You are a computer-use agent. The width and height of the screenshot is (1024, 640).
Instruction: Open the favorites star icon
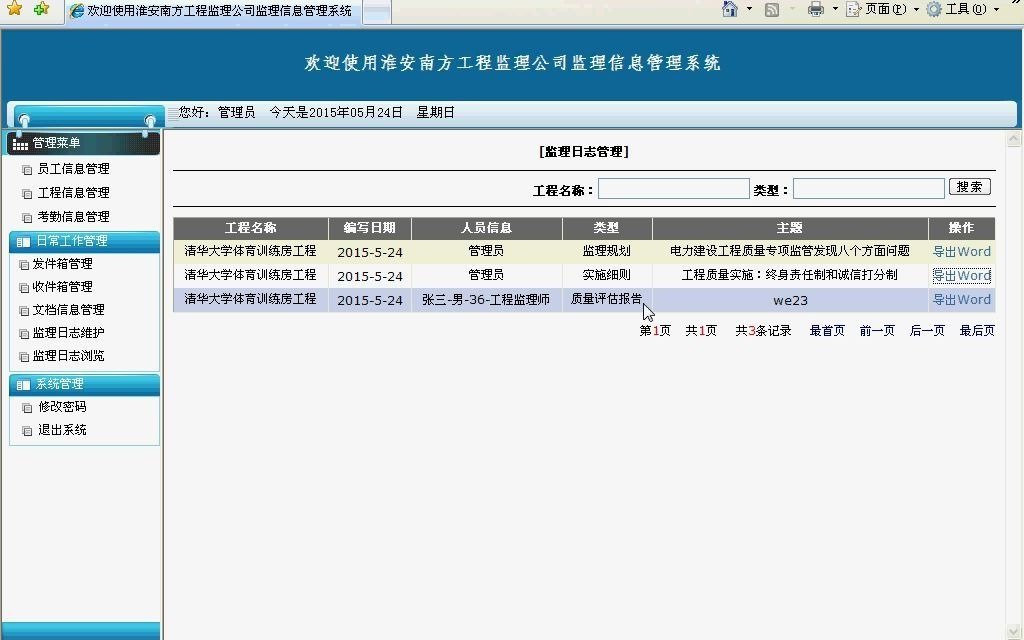tap(13, 10)
